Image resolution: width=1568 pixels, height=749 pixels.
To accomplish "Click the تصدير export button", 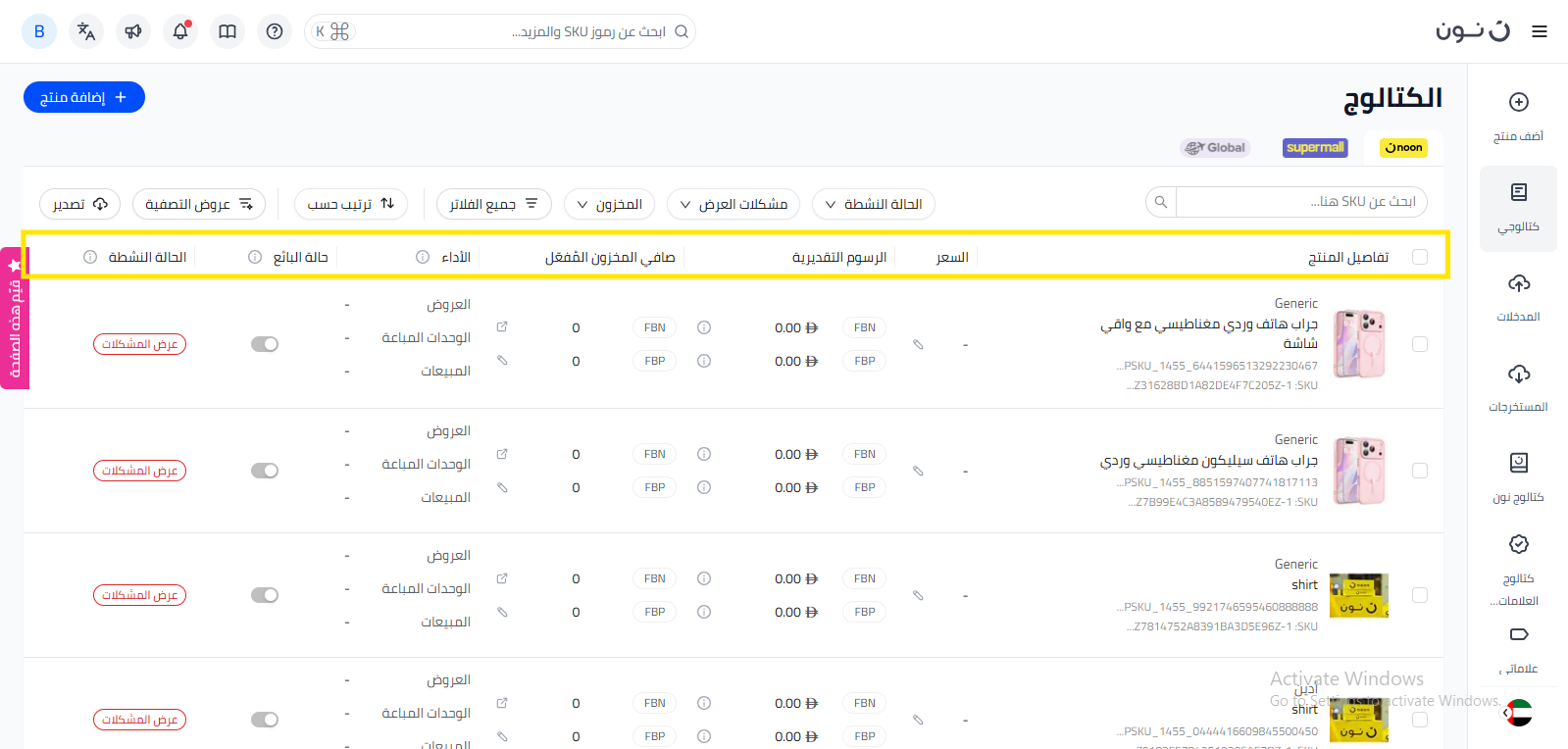I will (79, 204).
